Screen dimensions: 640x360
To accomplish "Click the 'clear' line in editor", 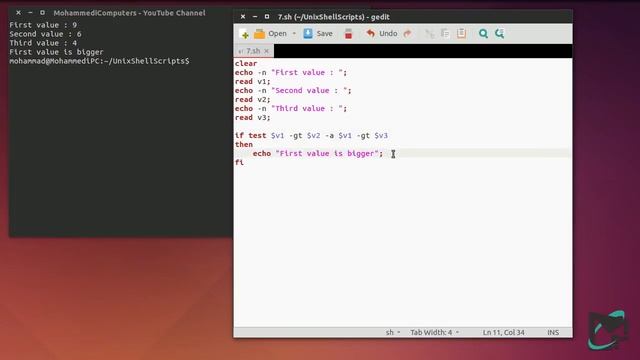I will pos(246,64).
